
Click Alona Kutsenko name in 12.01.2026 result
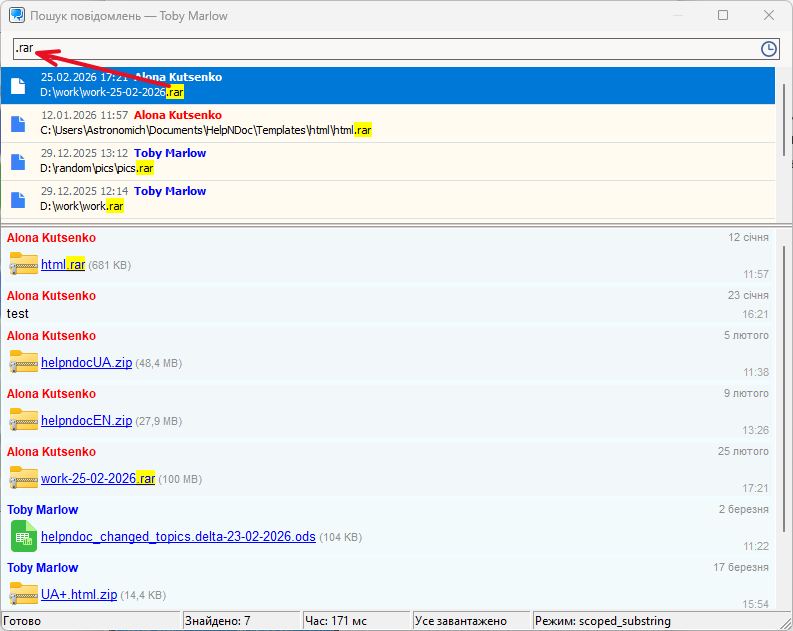click(178, 115)
